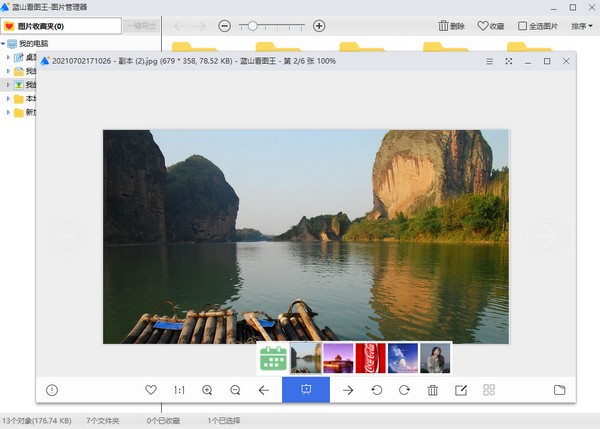Image resolution: width=600 pixels, height=429 pixels.
Task: Check the 全选图片 select-all checkbox
Action: pos(522,26)
